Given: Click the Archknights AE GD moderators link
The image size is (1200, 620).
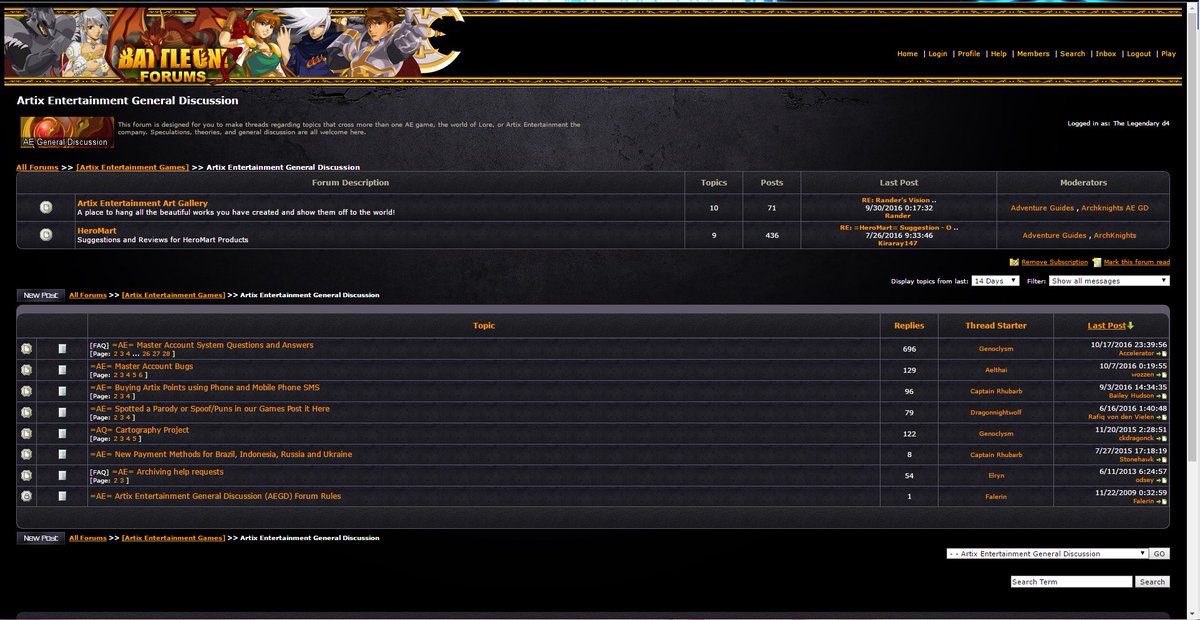Looking at the screenshot, I should coord(1115,208).
